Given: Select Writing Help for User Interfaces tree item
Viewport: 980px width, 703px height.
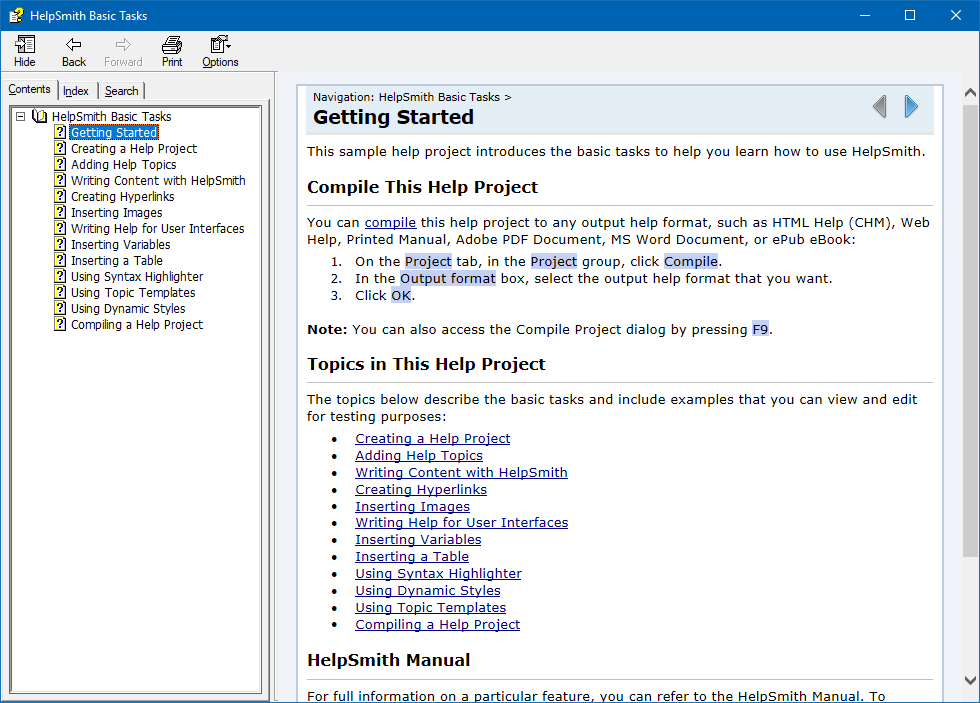Looking at the screenshot, I should tap(158, 229).
